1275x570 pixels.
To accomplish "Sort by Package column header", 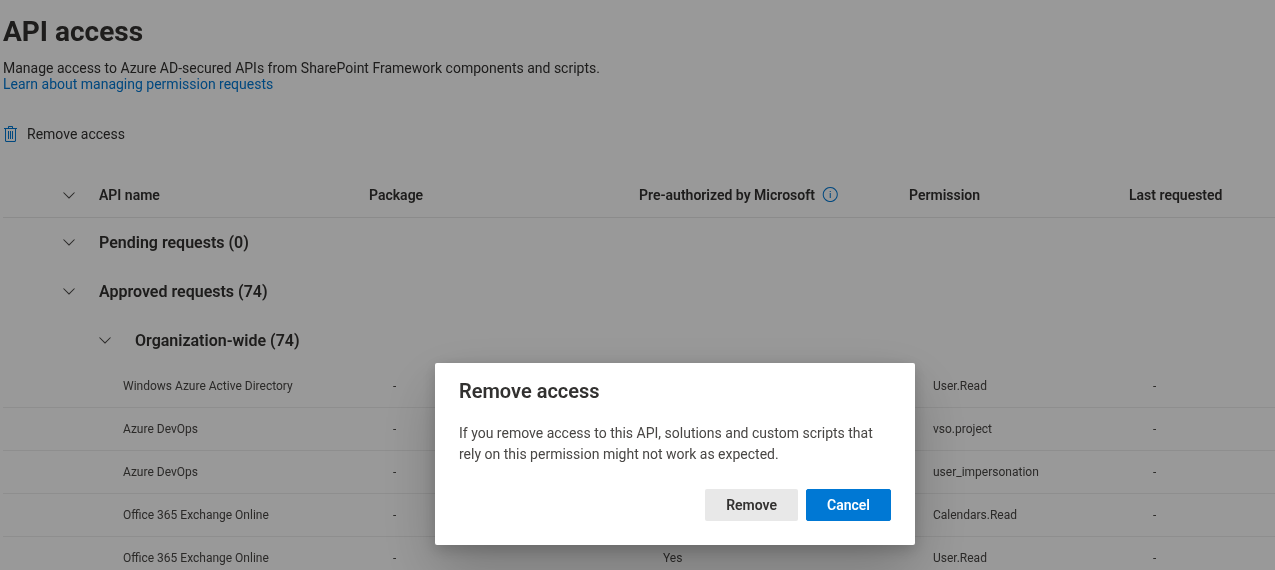I will (396, 195).
